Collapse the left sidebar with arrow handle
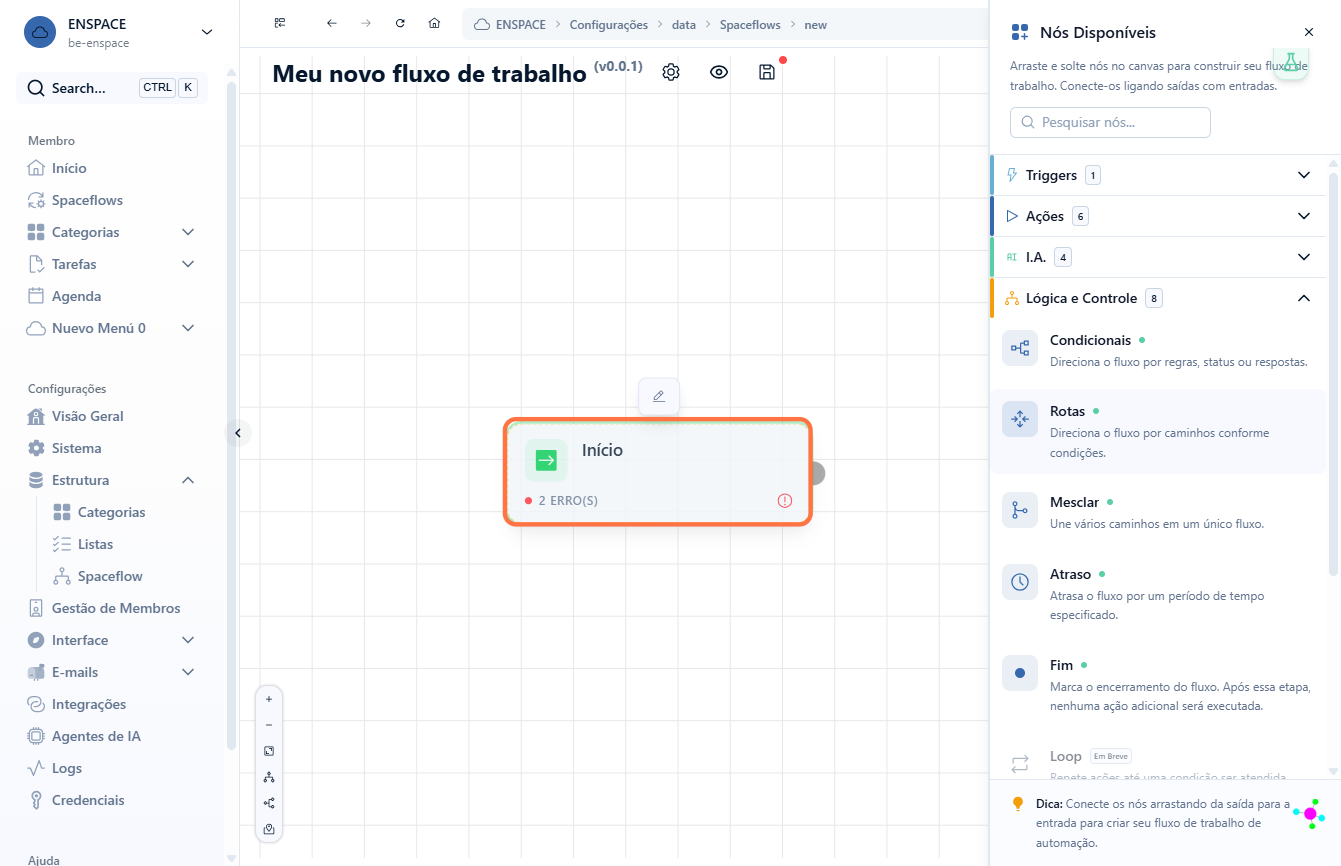Image resolution: width=1341 pixels, height=866 pixels. click(x=238, y=433)
